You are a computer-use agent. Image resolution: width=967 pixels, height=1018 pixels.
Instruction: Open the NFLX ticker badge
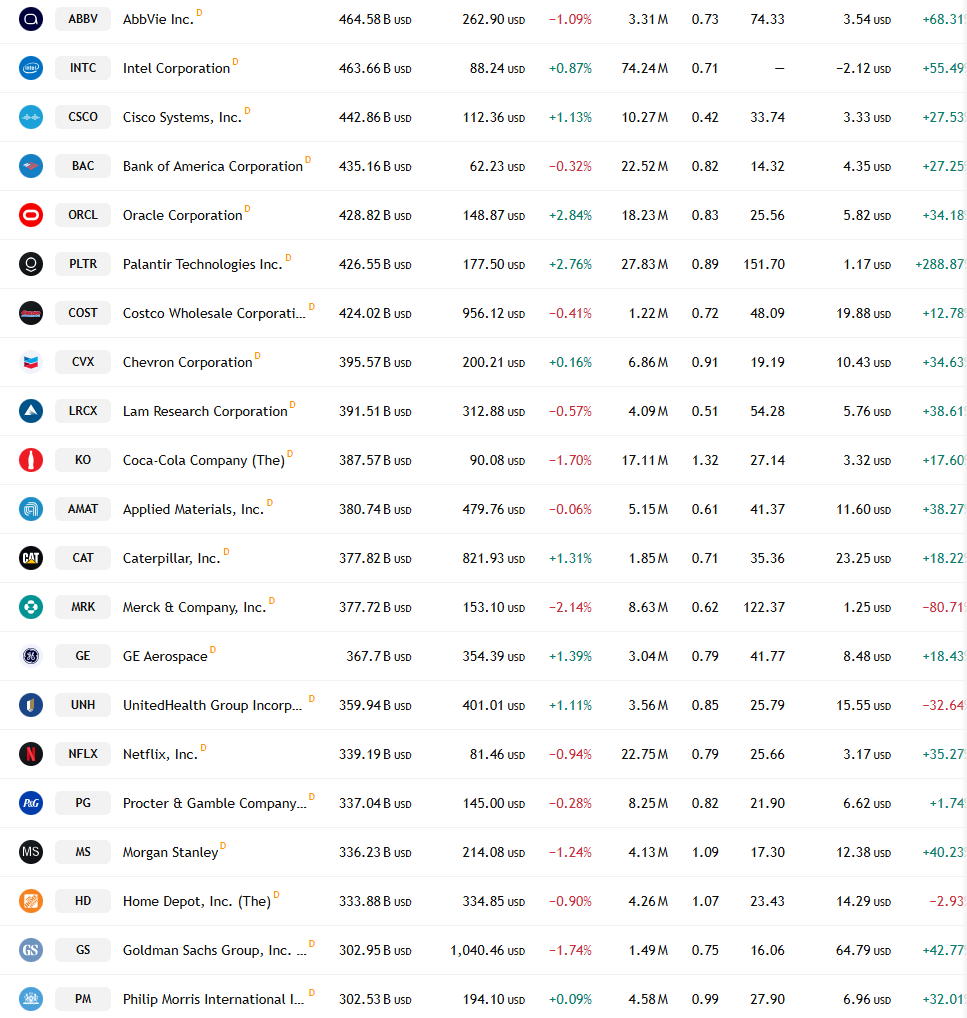83,754
